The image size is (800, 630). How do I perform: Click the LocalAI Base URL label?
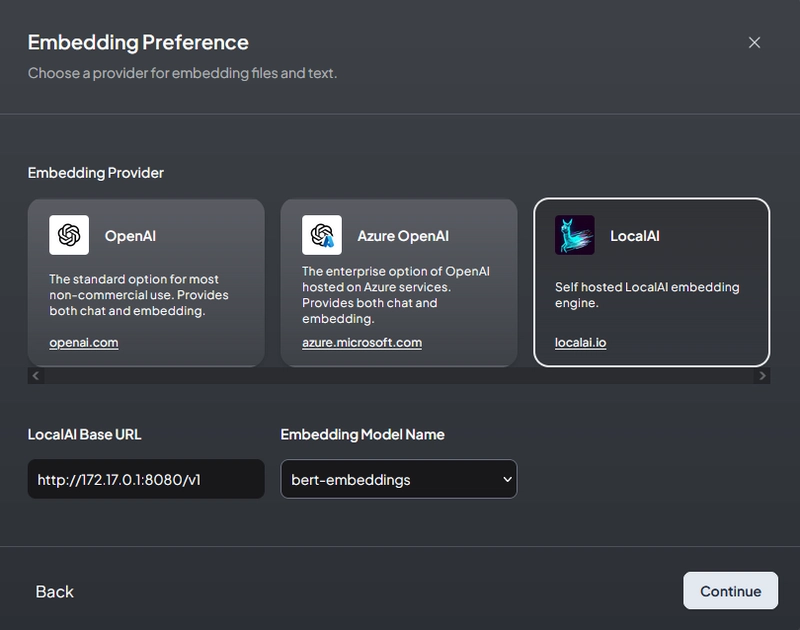(x=84, y=435)
